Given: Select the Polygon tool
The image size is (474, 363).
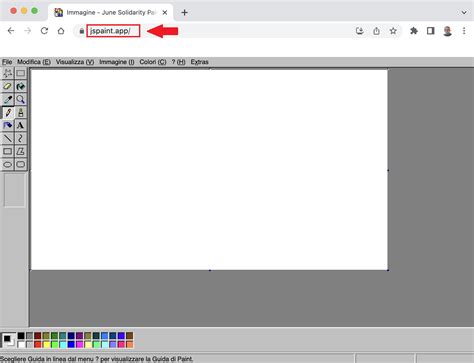Looking at the screenshot, I should [x=21, y=151].
